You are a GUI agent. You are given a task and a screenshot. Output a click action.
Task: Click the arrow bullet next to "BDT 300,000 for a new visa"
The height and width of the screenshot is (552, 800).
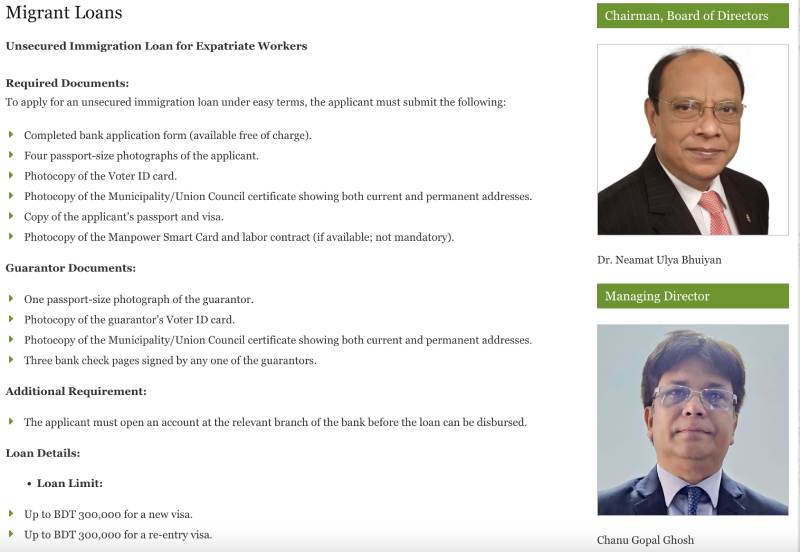point(11,513)
